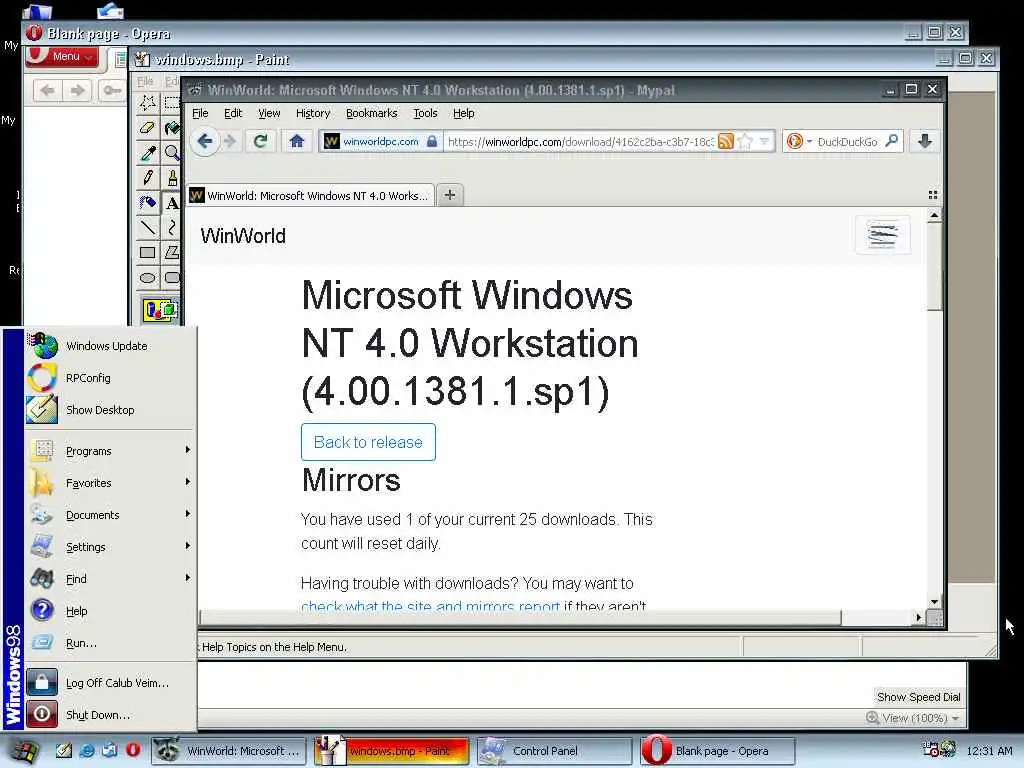Select the Pencil tool in Paint
Screen dimensions: 1024x768
pyautogui.click(x=148, y=178)
